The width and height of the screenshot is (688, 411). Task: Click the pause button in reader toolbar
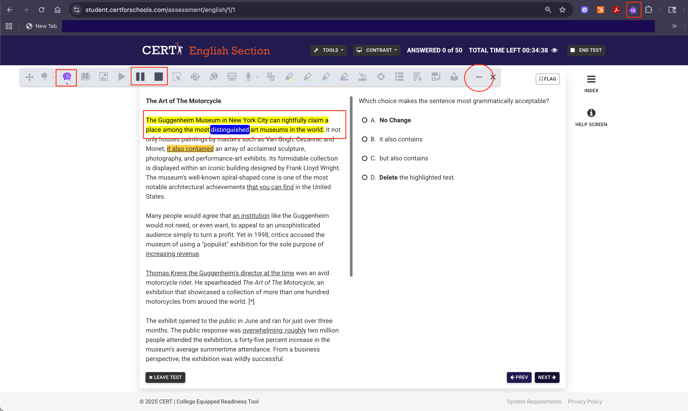pyautogui.click(x=140, y=77)
